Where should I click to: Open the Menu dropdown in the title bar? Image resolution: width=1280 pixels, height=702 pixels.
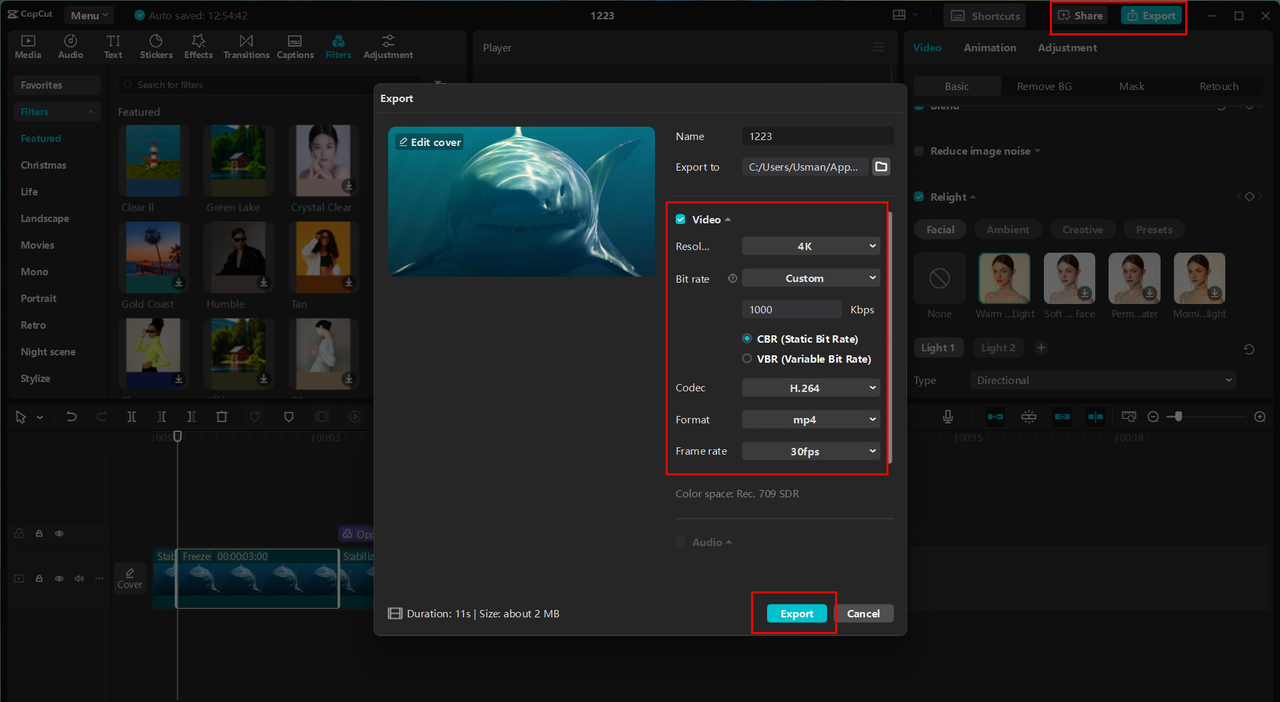point(89,15)
